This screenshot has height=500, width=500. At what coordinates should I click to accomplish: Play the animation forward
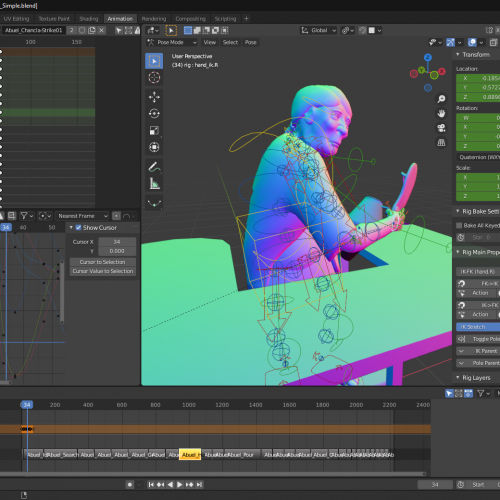180,484
